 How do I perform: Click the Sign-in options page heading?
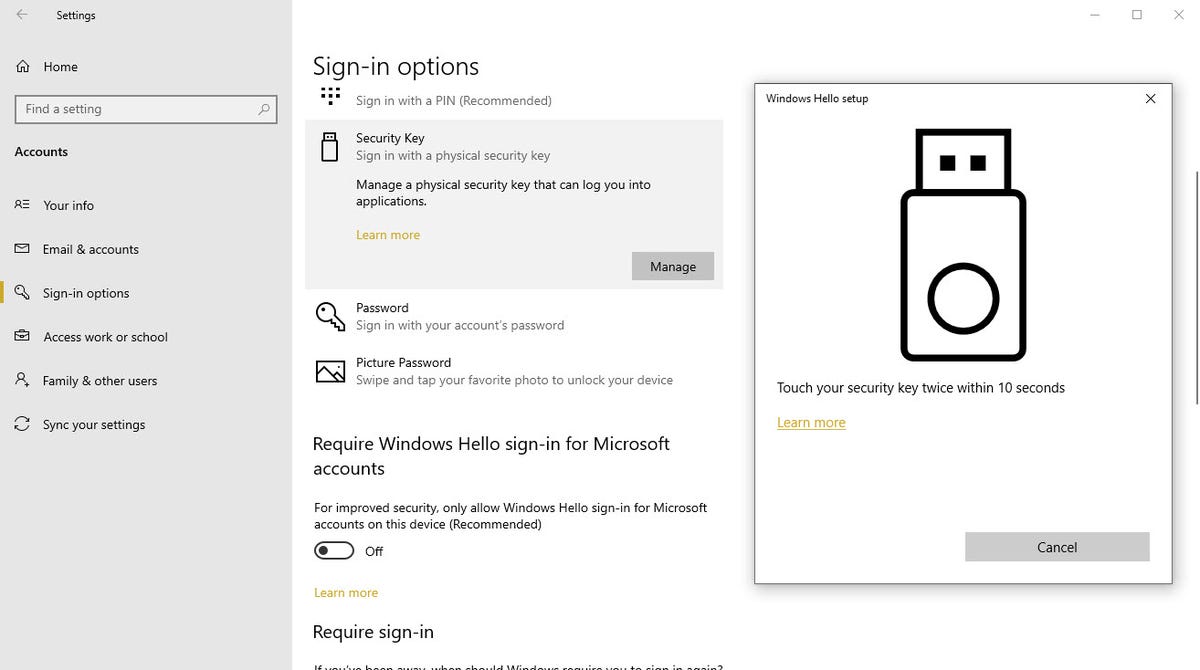[x=396, y=67]
